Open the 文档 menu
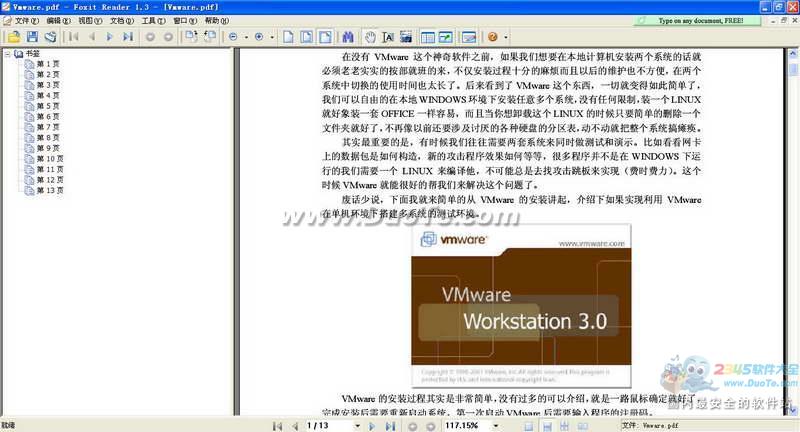This screenshot has width=800, height=432. [x=121, y=20]
